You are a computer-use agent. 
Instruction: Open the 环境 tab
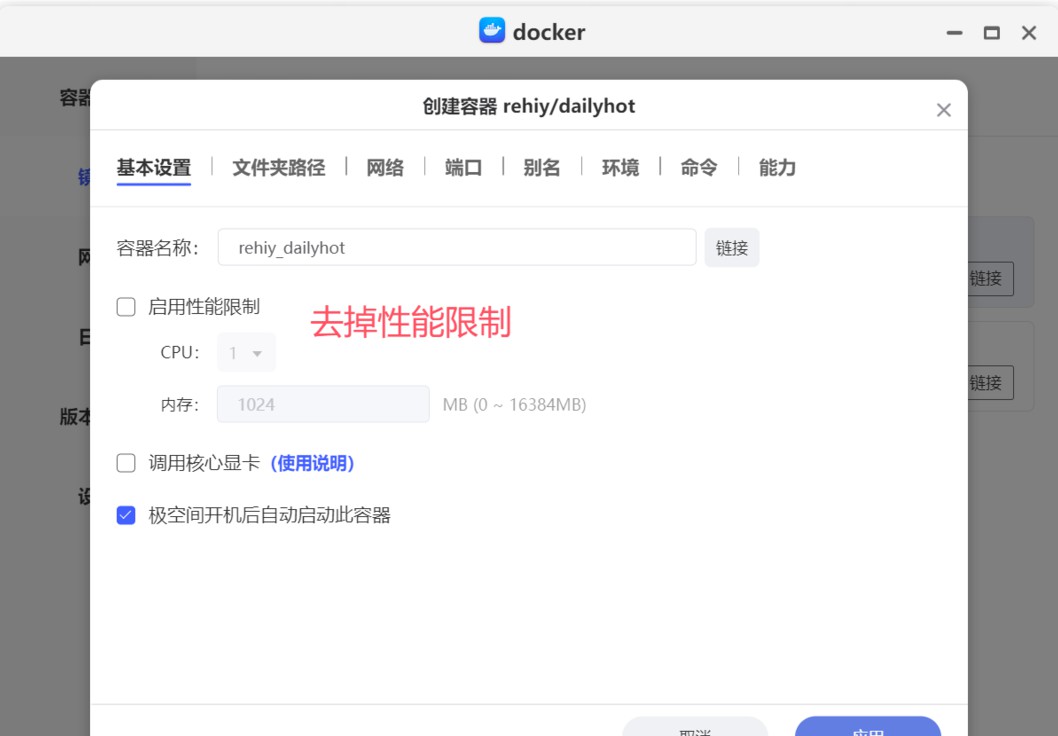(620, 167)
